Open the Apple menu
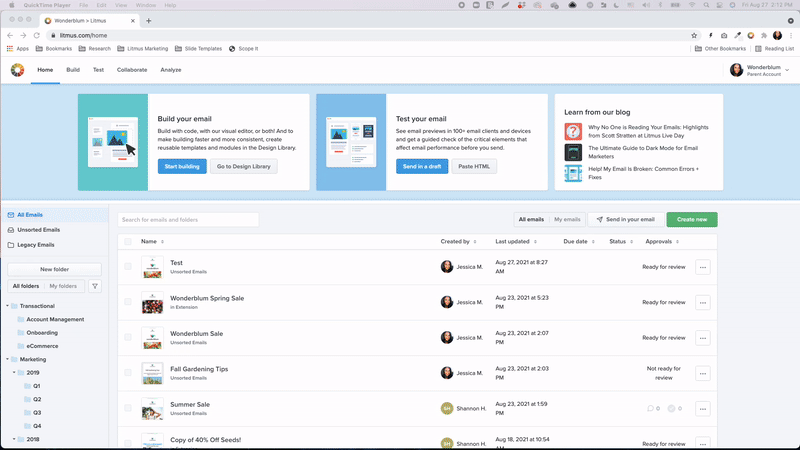The height and width of the screenshot is (450, 800). click(x=12, y=5)
